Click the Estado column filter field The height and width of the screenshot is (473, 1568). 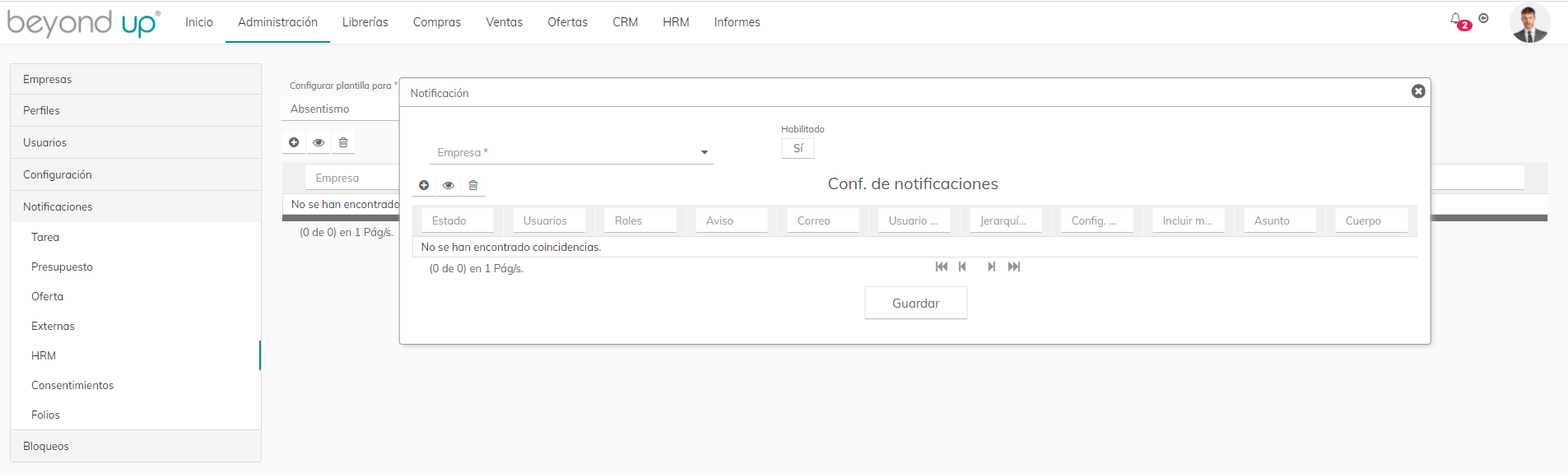pyautogui.click(x=458, y=220)
